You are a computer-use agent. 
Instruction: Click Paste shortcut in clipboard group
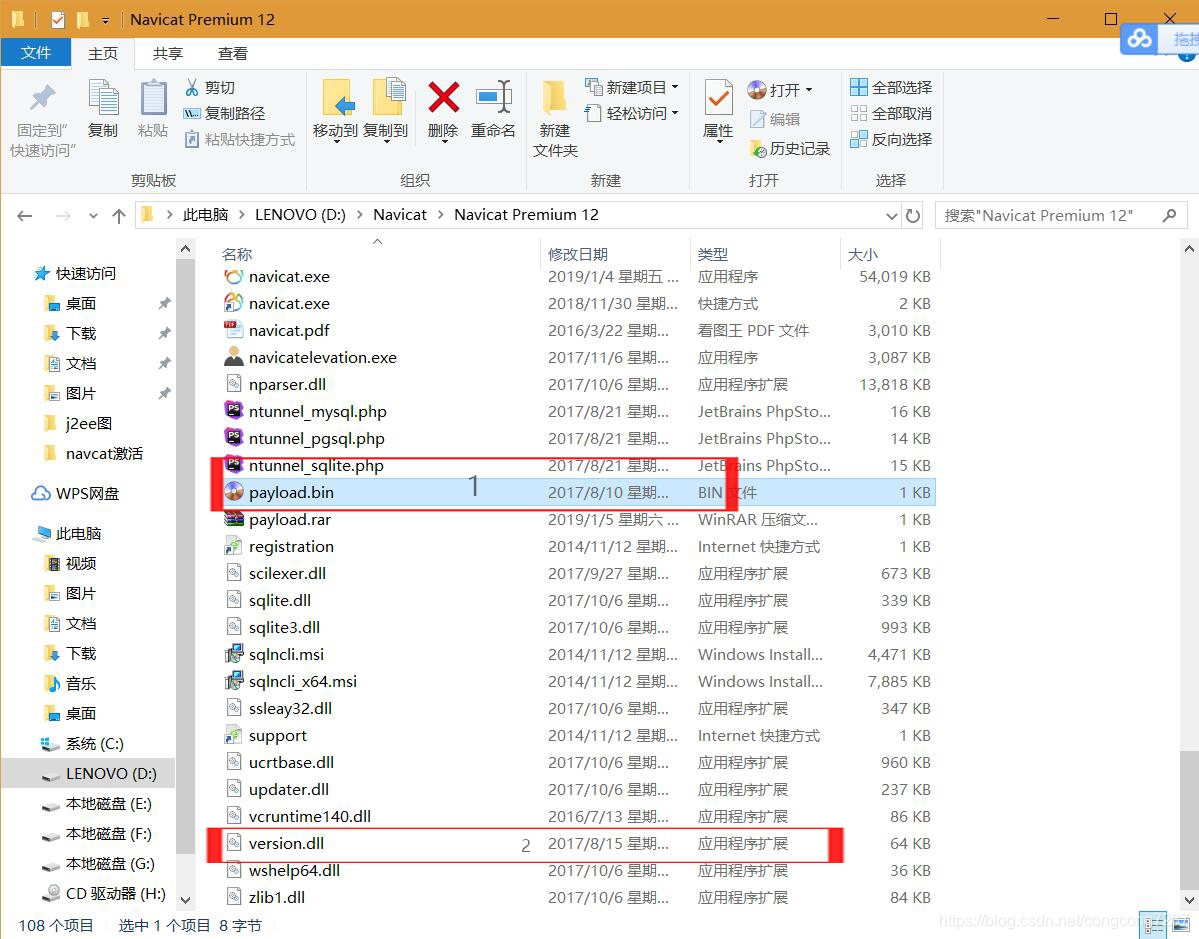click(240, 139)
